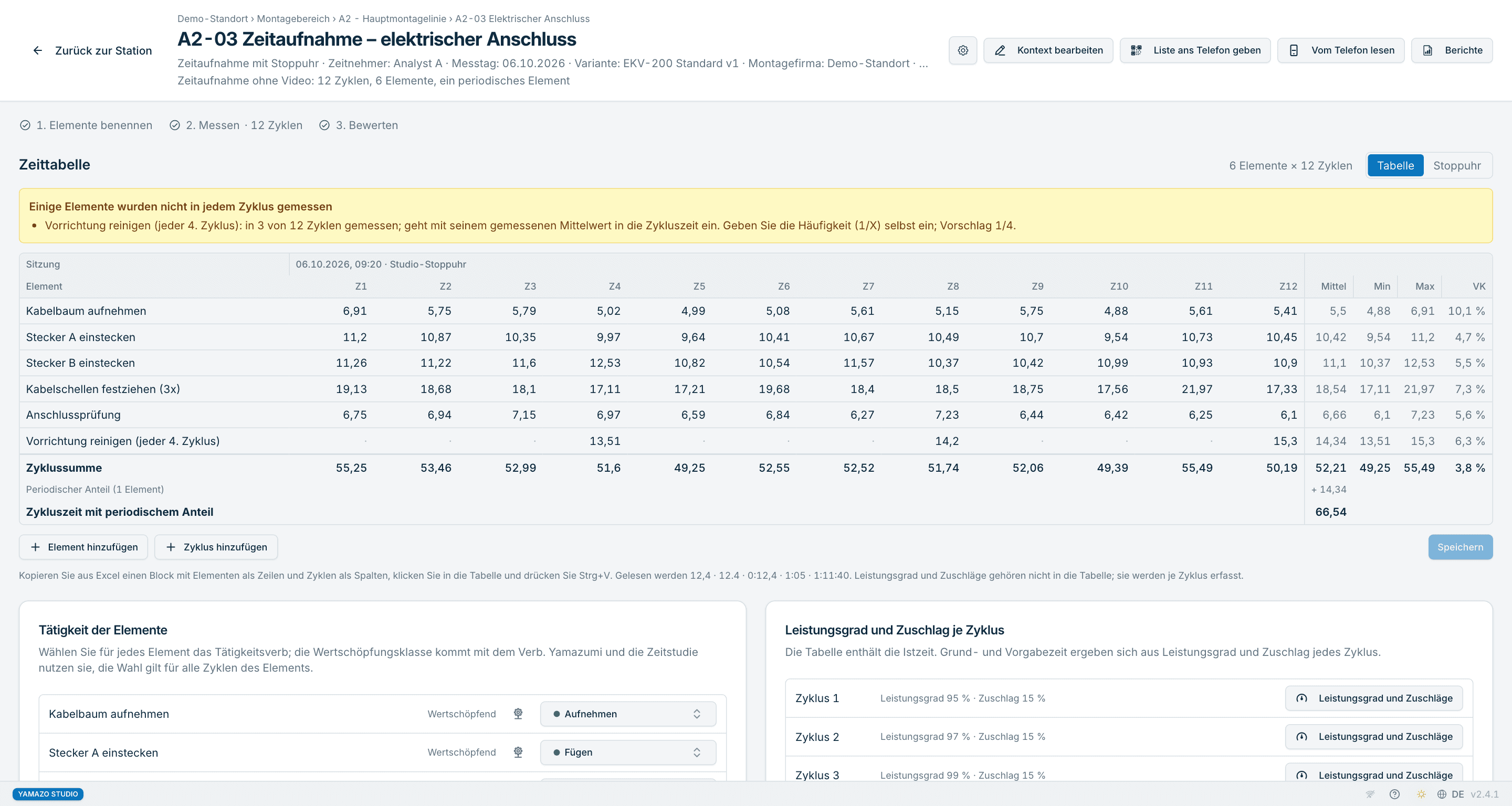This screenshot has height=806, width=1512.
Task: Open help via the question mark icon
Action: point(1394,794)
